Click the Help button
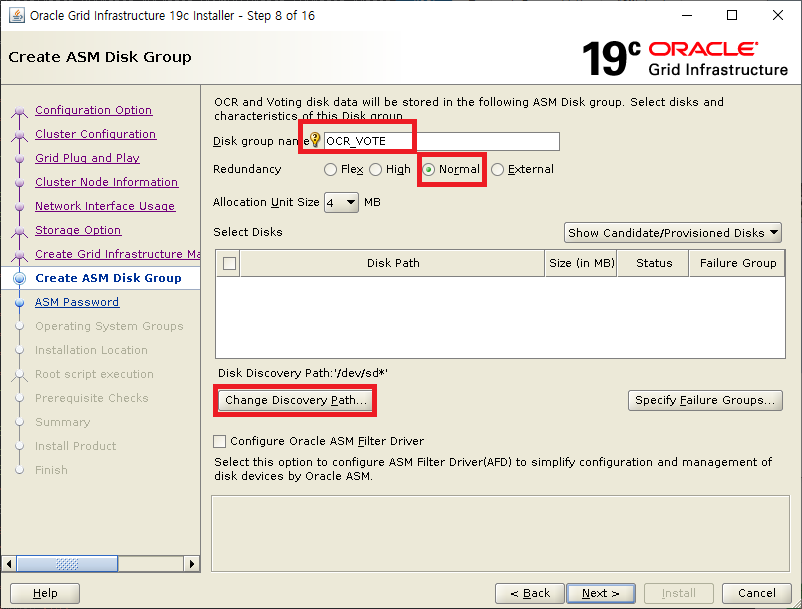802x609 pixels. (45, 593)
